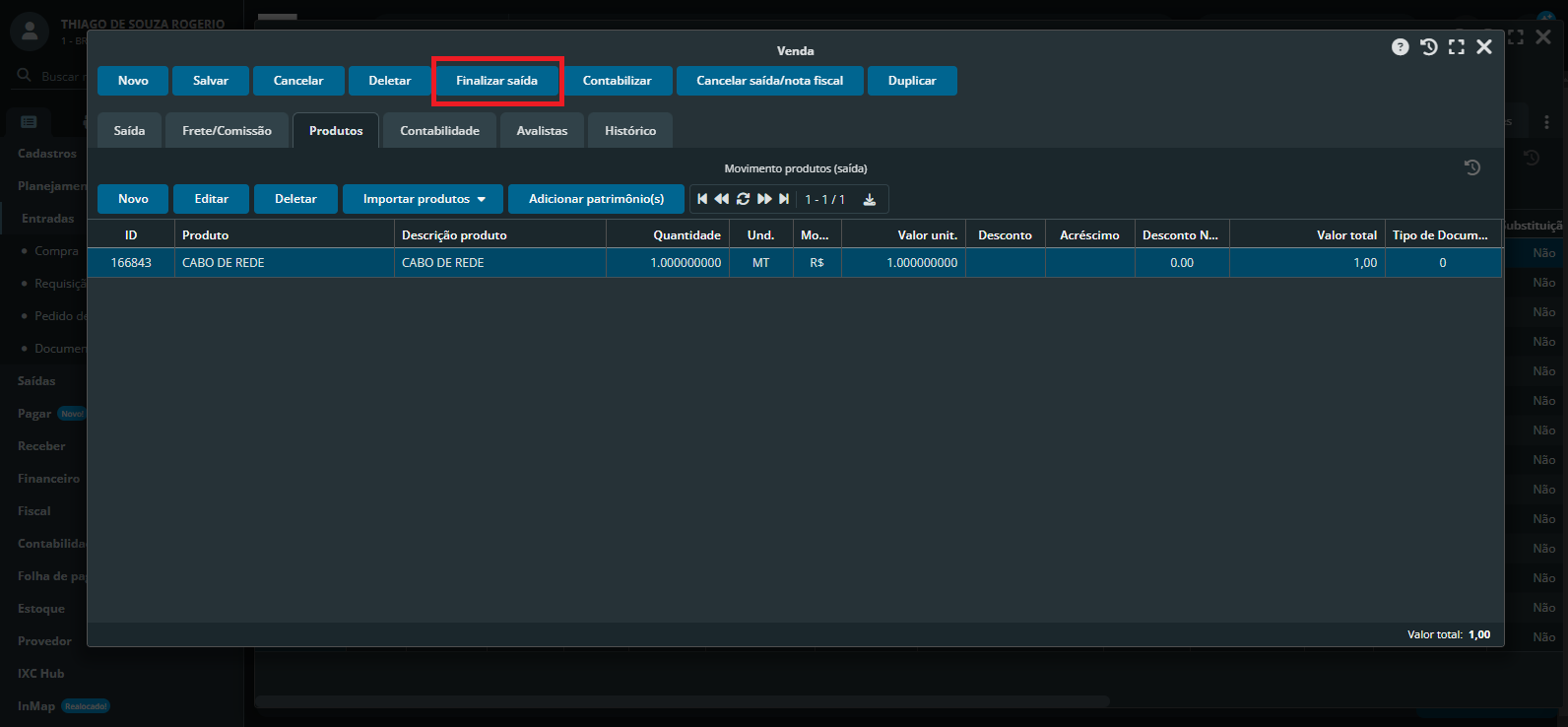Switch to the Frete/Comissão tab
The width and height of the screenshot is (1568, 727).
pyautogui.click(x=227, y=131)
